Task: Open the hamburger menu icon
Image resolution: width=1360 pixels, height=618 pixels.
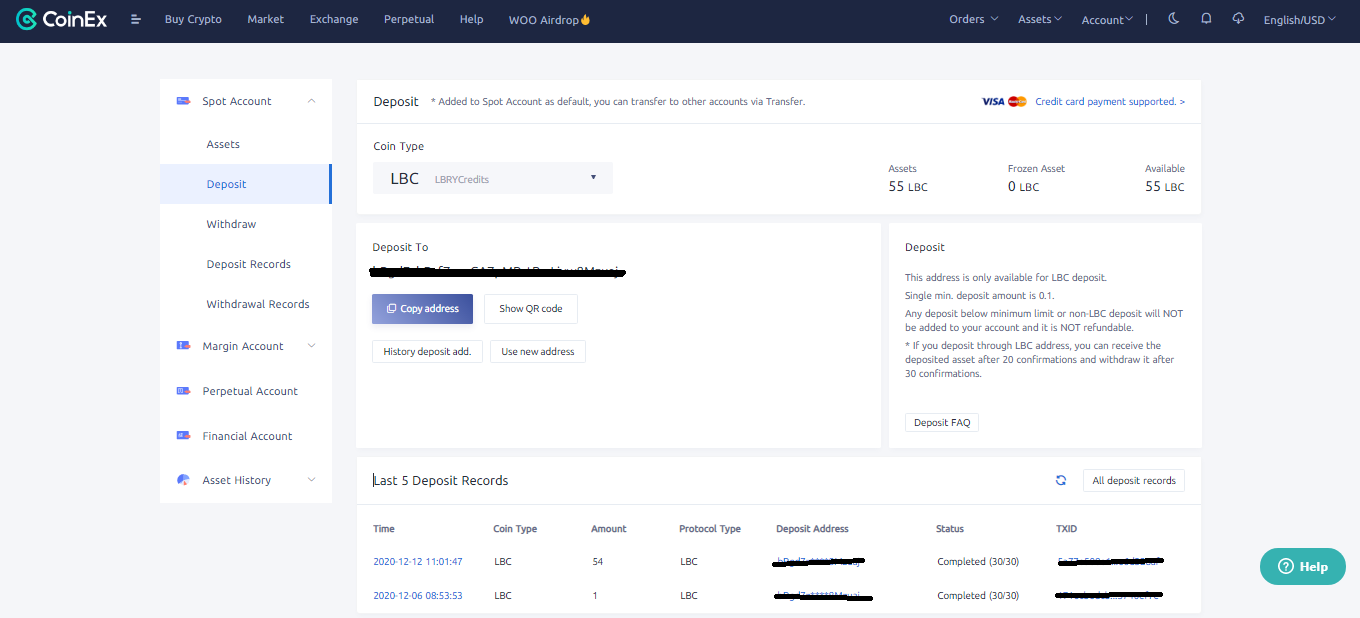Action: [x=136, y=20]
